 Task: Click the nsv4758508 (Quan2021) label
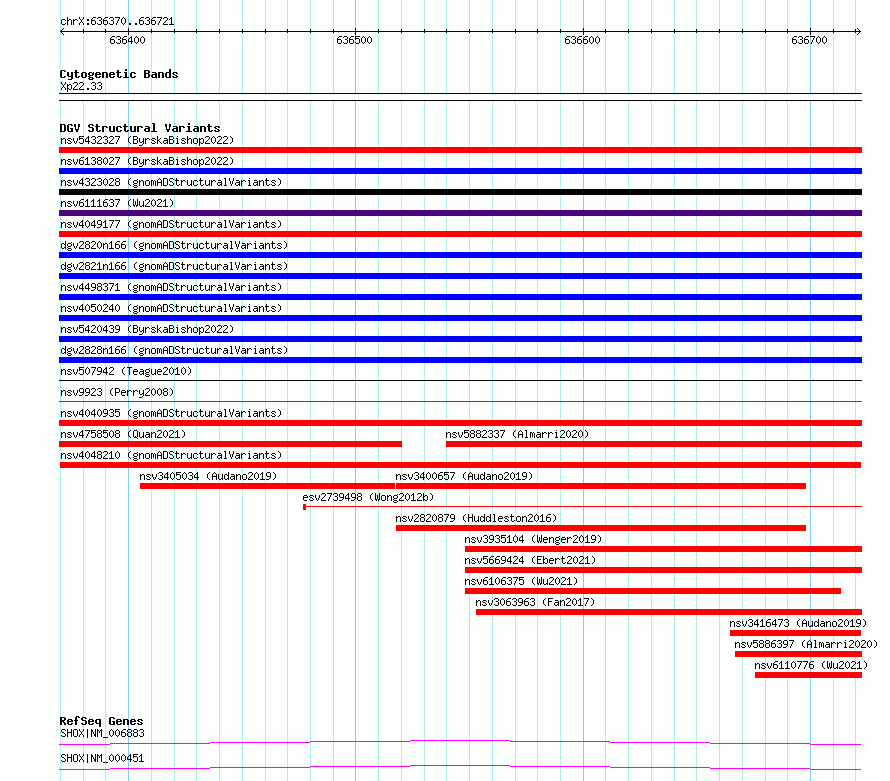pos(123,434)
